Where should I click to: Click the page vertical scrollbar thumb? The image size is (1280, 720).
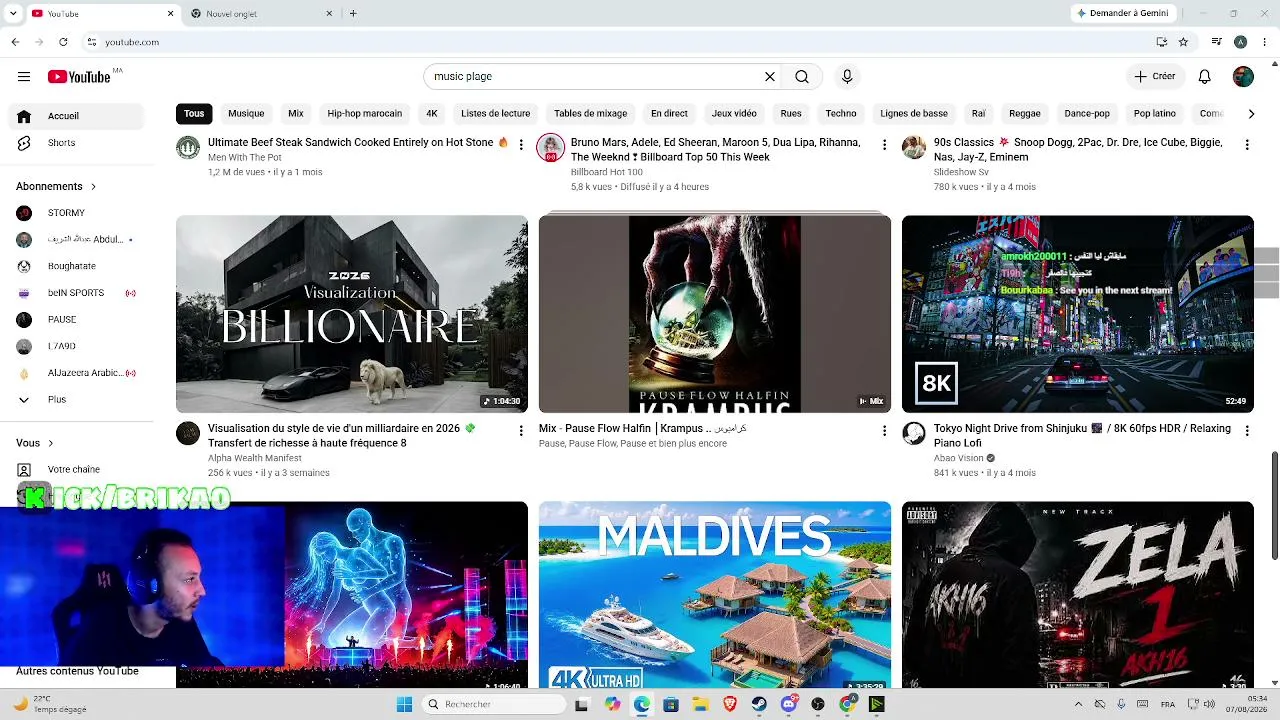[x=1275, y=506]
